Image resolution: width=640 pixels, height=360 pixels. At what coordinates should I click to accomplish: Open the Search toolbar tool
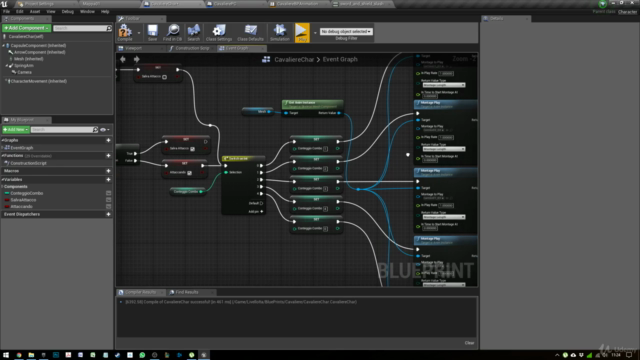(193, 33)
